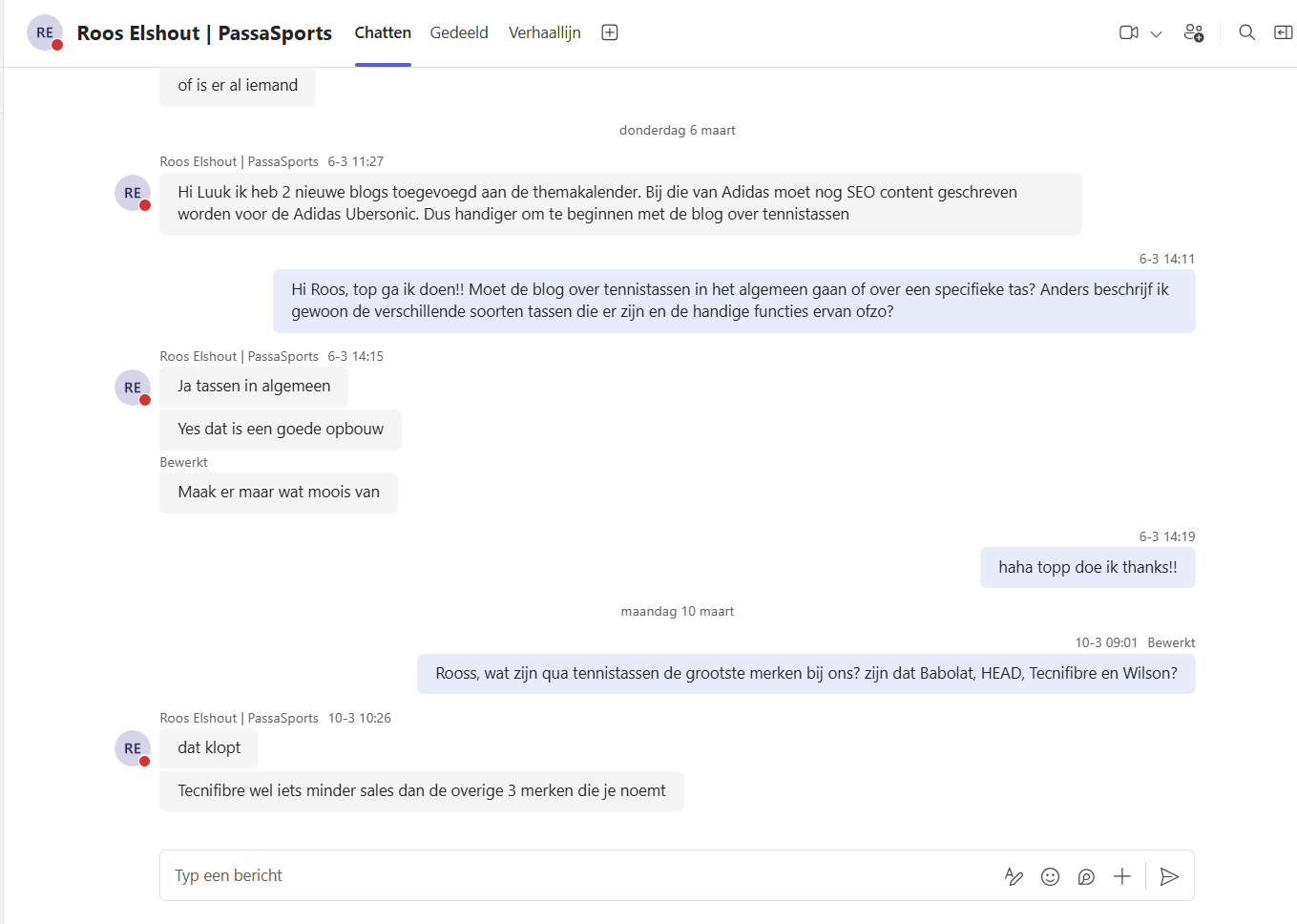Click the 'Roos Elshout | PassaSports' chat title

(x=204, y=33)
